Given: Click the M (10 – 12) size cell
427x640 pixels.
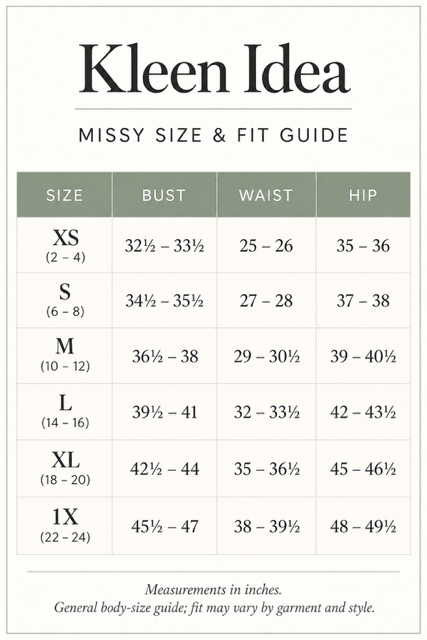Looking at the screenshot, I should point(64,356).
